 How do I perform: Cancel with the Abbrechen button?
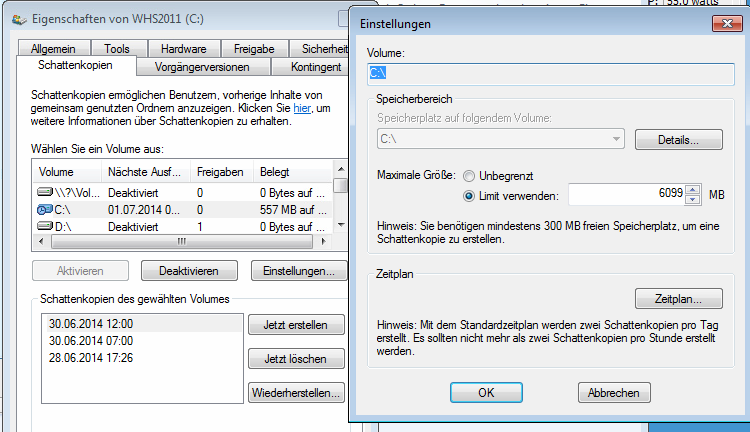pyautogui.click(x=614, y=393)
